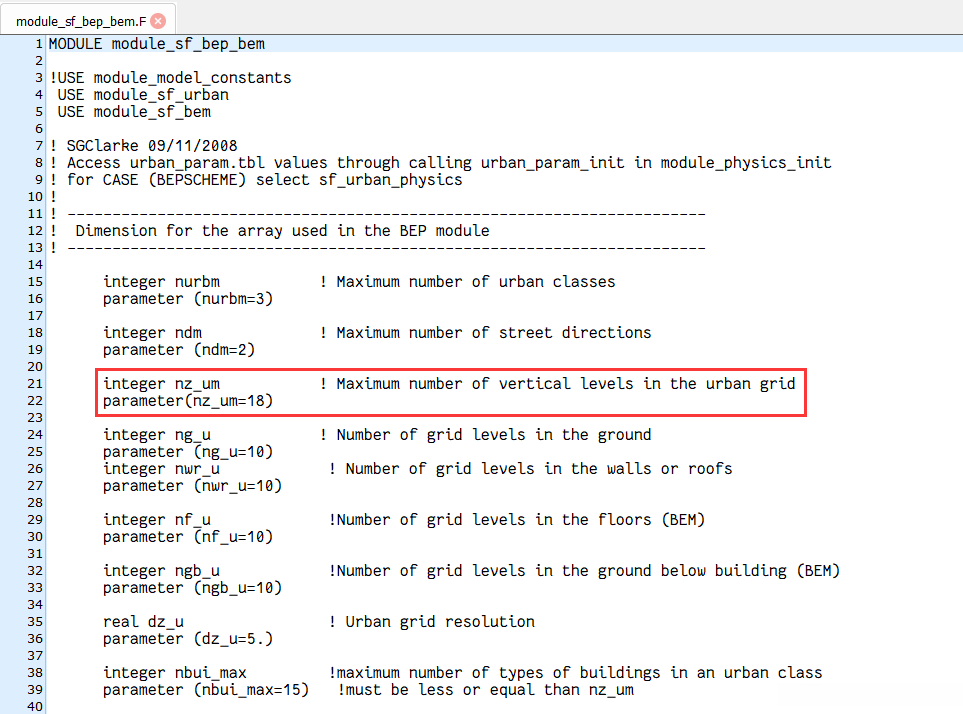
Task: Click line '!USE module_model_constants'
Action: point(170,78)
